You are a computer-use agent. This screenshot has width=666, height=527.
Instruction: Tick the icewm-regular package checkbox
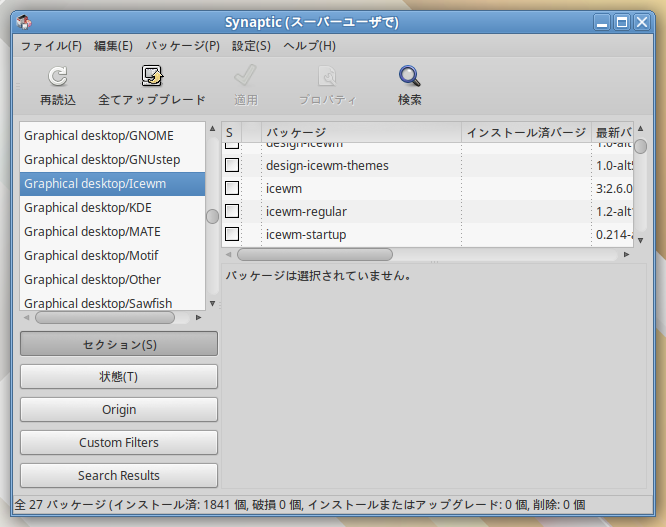[232, 211]
